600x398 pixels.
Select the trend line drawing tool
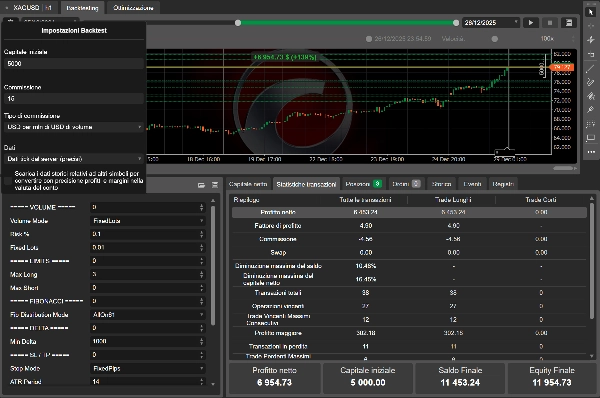click(591, 69)
